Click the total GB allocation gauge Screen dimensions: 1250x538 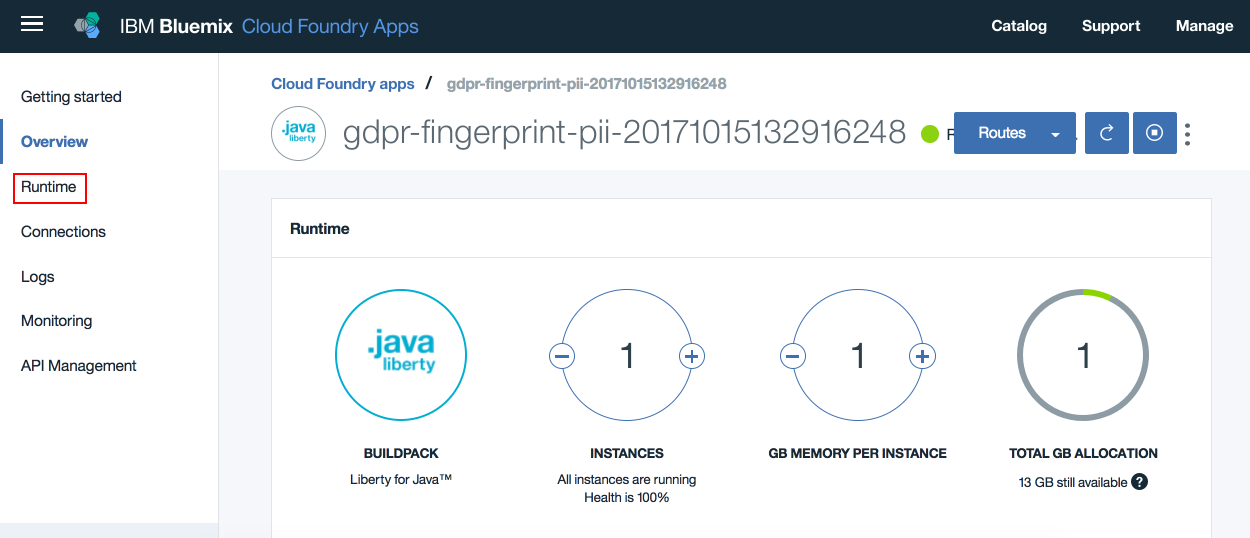[x=1083, y=355]
